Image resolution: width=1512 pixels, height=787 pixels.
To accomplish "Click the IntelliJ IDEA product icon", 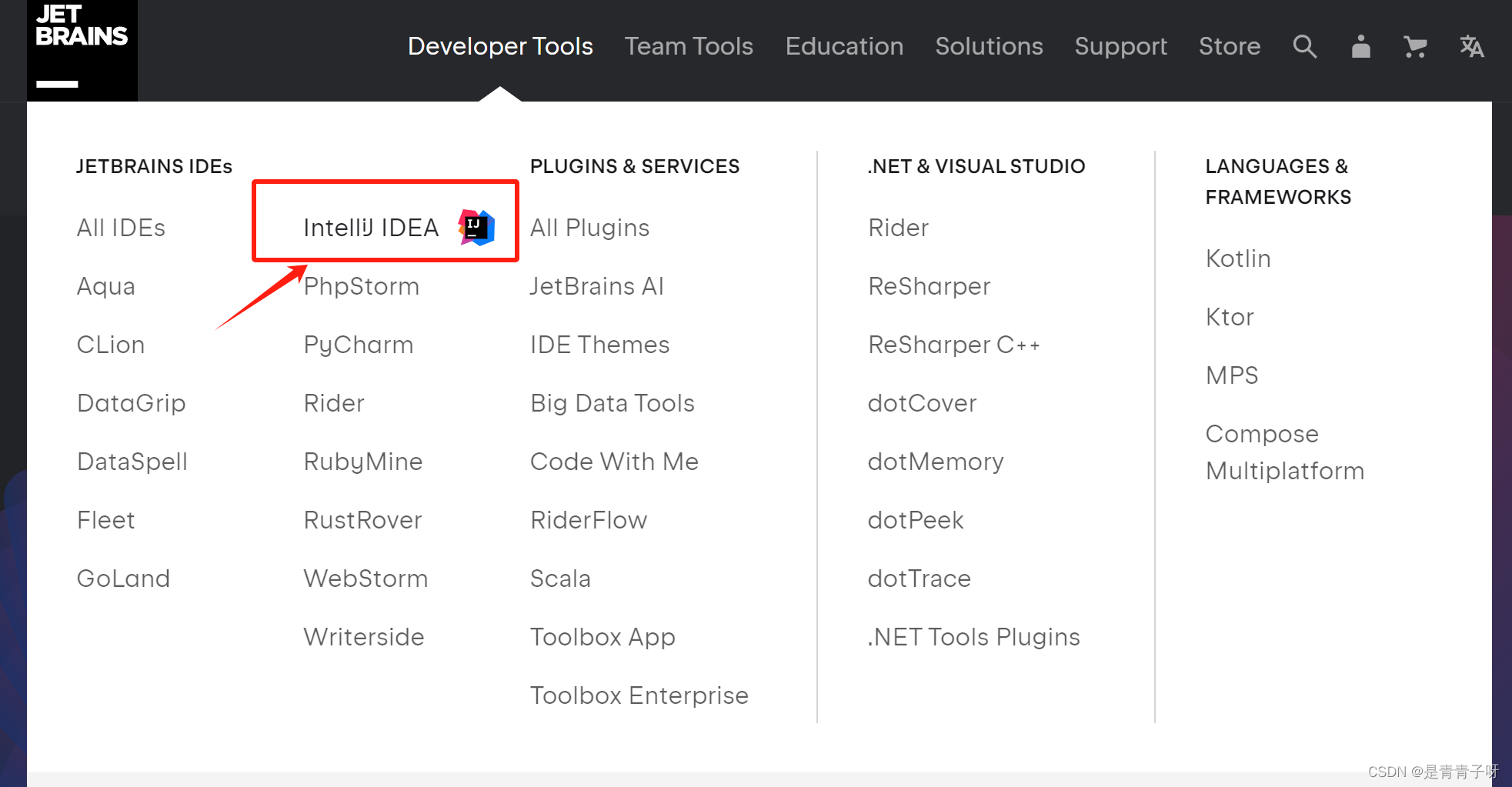I will tap(476, 227).
